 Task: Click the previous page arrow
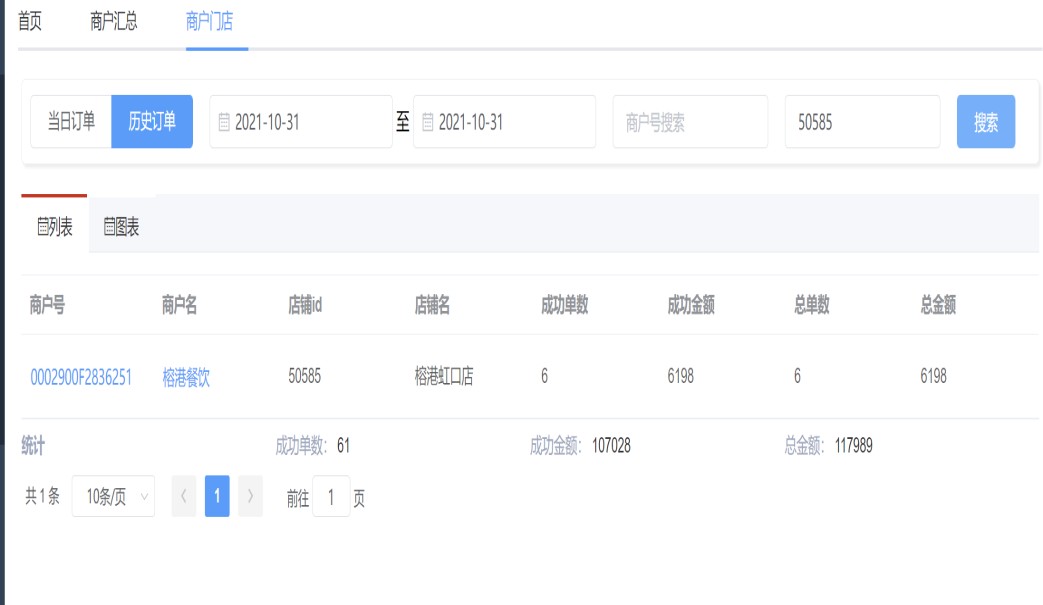pos(184,496)
